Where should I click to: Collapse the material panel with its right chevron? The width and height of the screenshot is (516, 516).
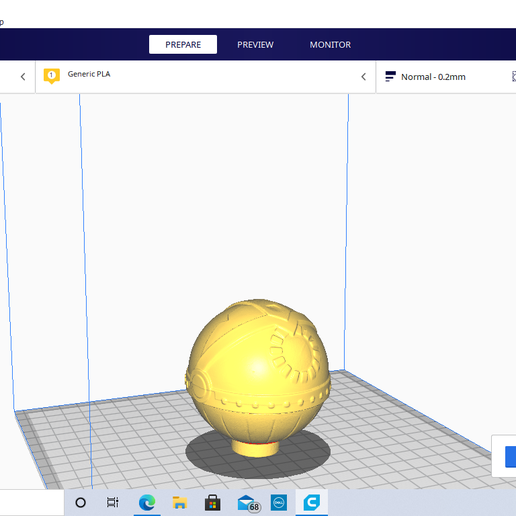[364, 77]
